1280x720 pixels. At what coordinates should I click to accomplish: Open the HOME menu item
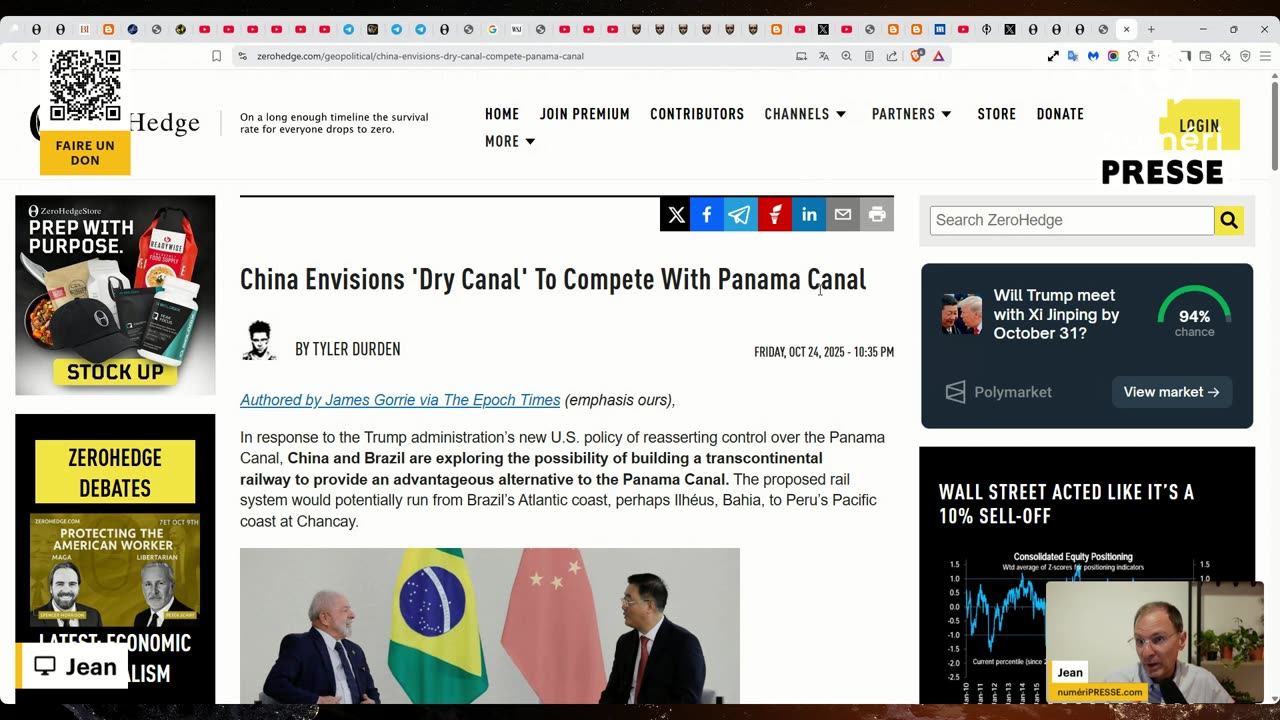point(502,114)
